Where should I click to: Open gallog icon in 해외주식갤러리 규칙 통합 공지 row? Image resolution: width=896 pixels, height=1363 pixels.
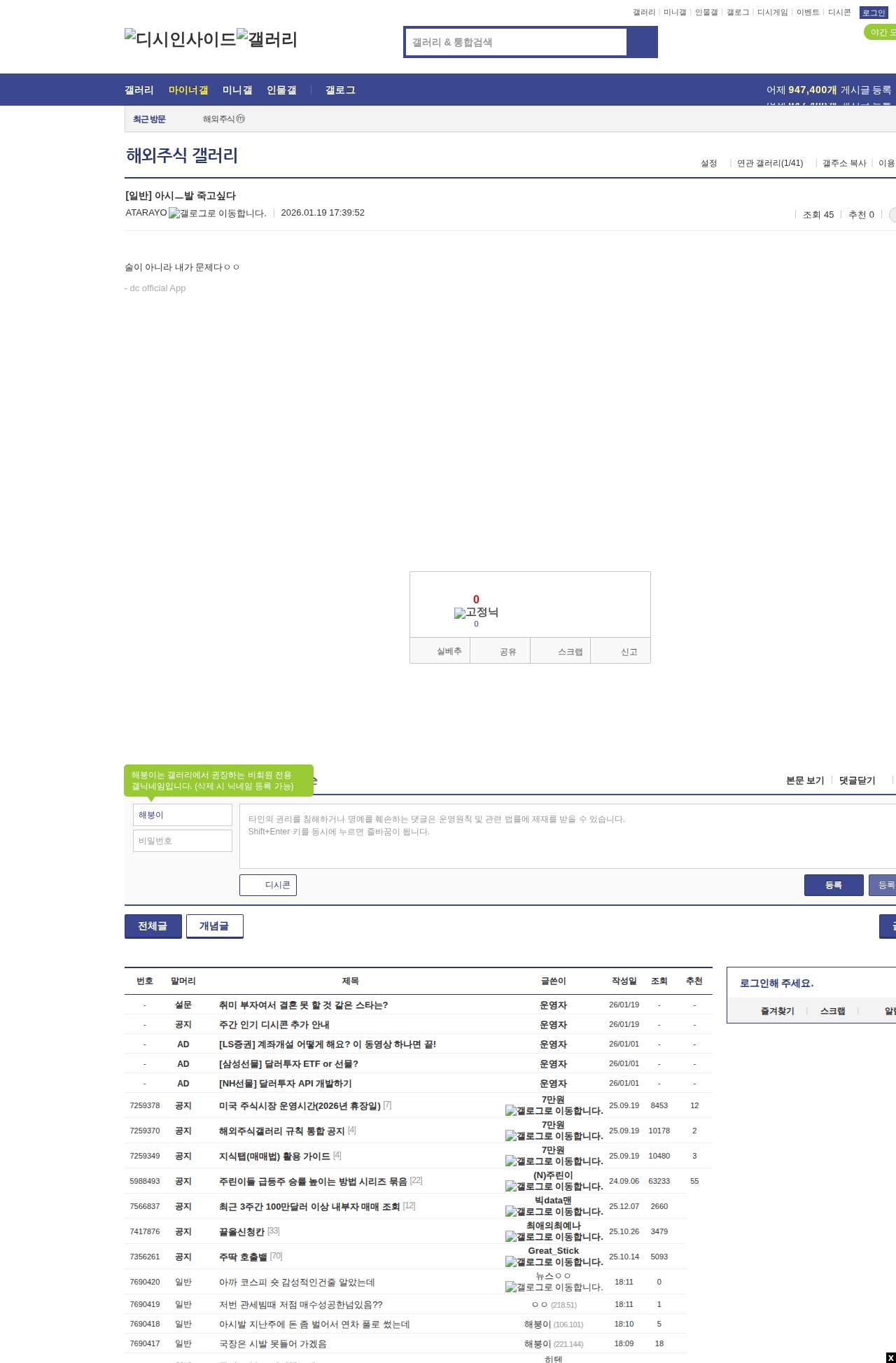click(554, 1135)
